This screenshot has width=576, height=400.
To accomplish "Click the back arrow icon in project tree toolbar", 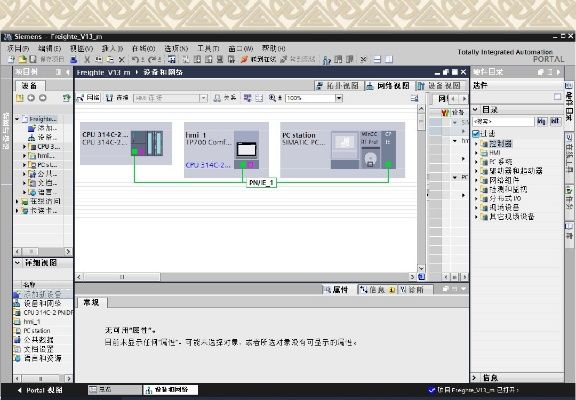I will click(31, 98).
